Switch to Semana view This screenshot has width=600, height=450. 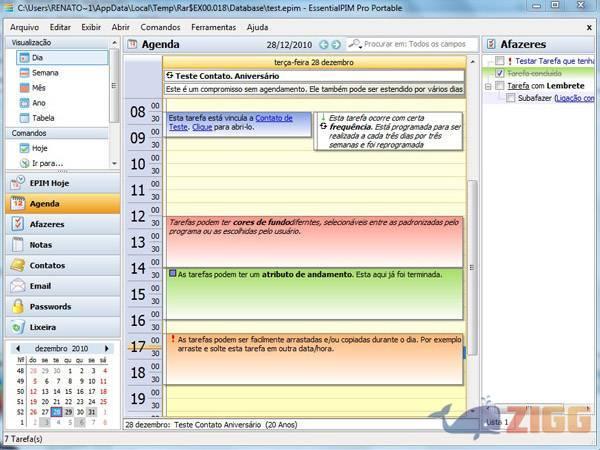pyautogui.click(x=44, y=73)
